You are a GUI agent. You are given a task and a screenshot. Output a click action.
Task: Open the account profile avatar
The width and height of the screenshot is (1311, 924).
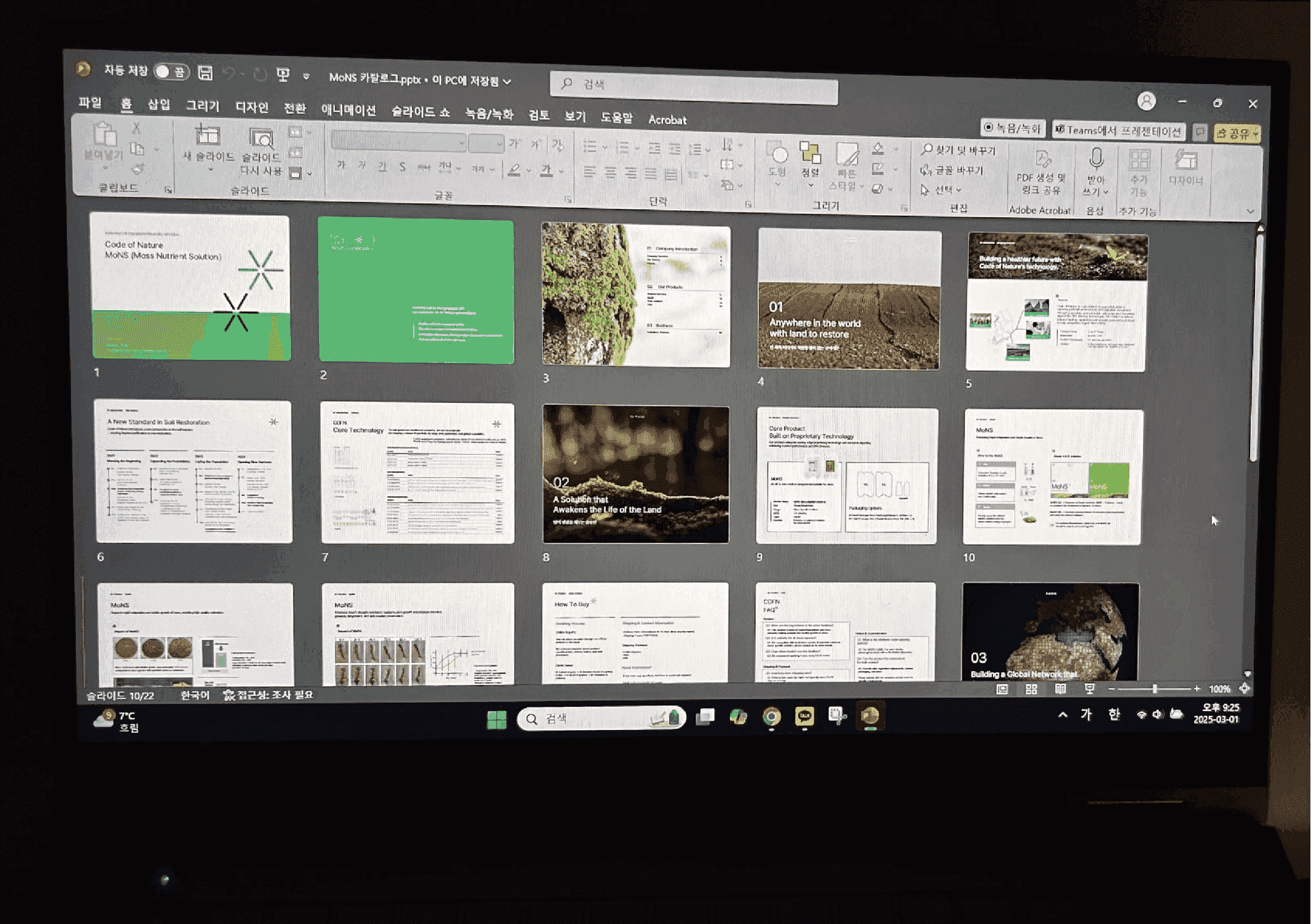[1146, 101]
